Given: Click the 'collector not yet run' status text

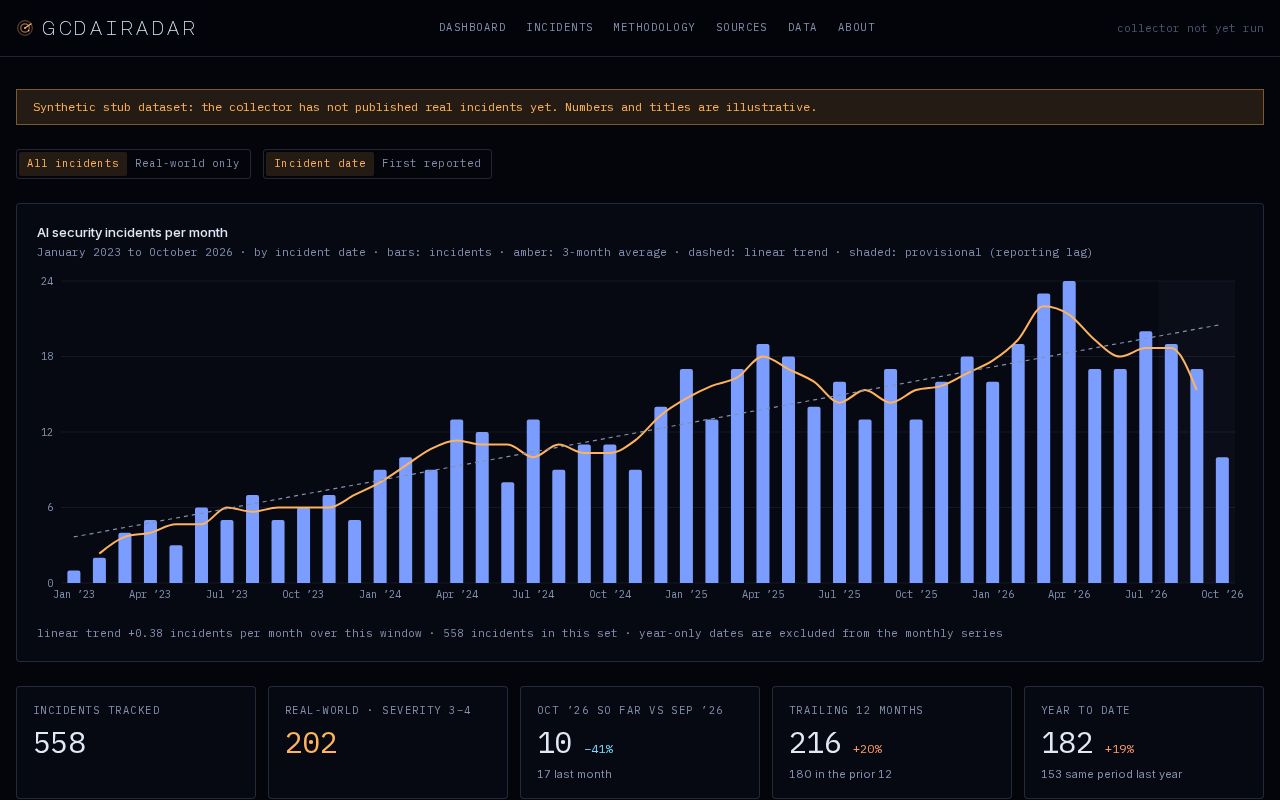Looking at the screenshot, I should (1190, 28).
